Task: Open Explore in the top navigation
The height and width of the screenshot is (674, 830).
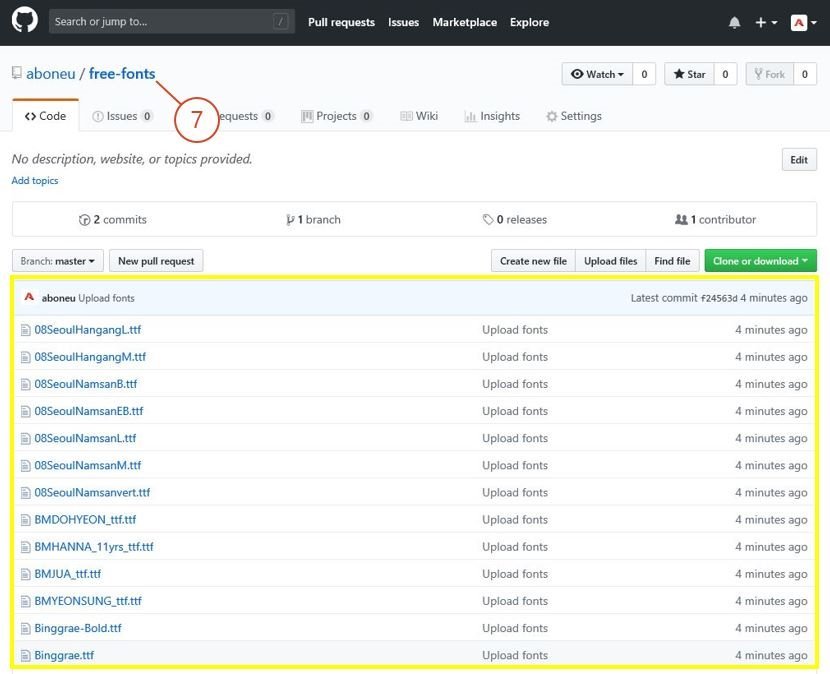Action: point(529,22)
